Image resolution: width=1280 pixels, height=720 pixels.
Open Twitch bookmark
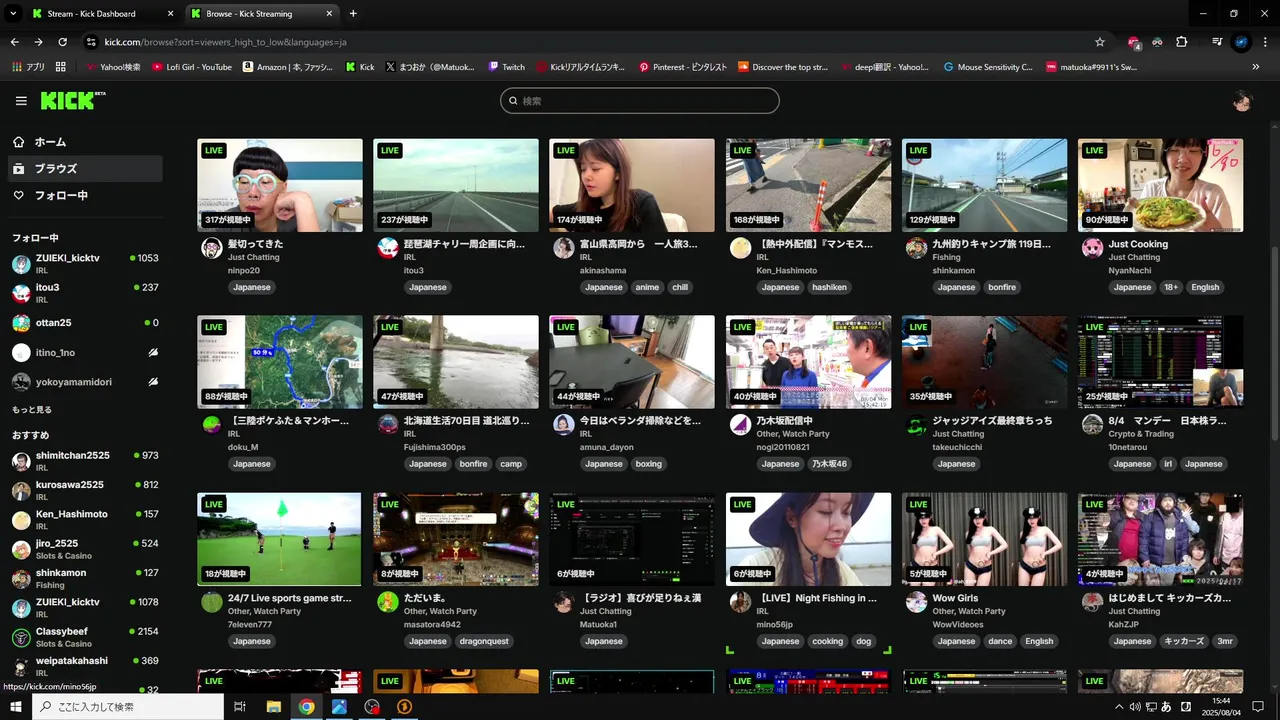[x=506, y=67]
